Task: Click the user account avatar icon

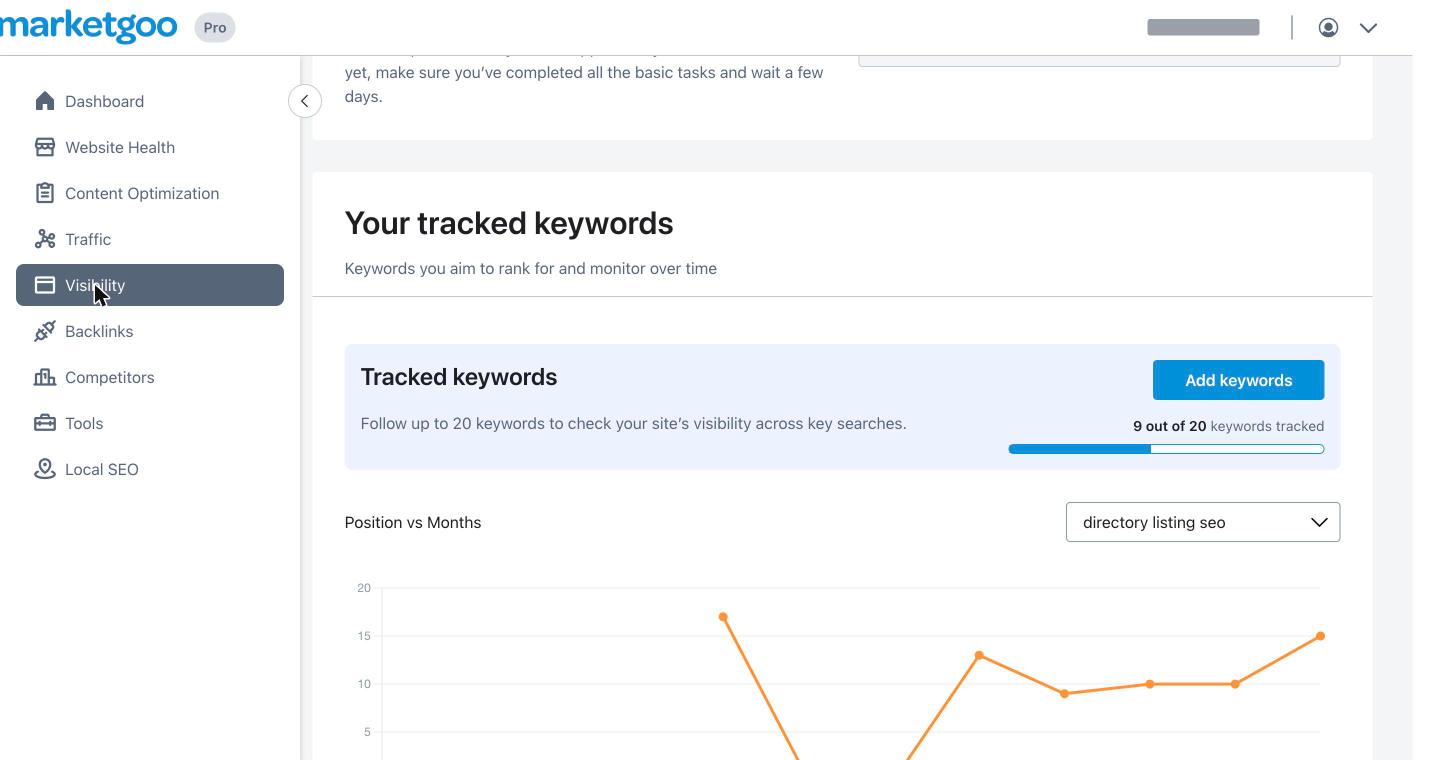Action: tap(1328, 28)
